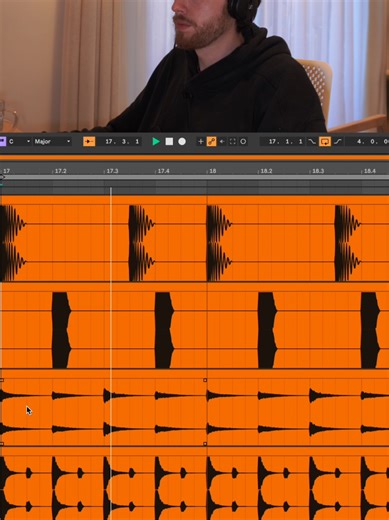
Task: Toggle the Punch-In switch icon
Action: 312,141
